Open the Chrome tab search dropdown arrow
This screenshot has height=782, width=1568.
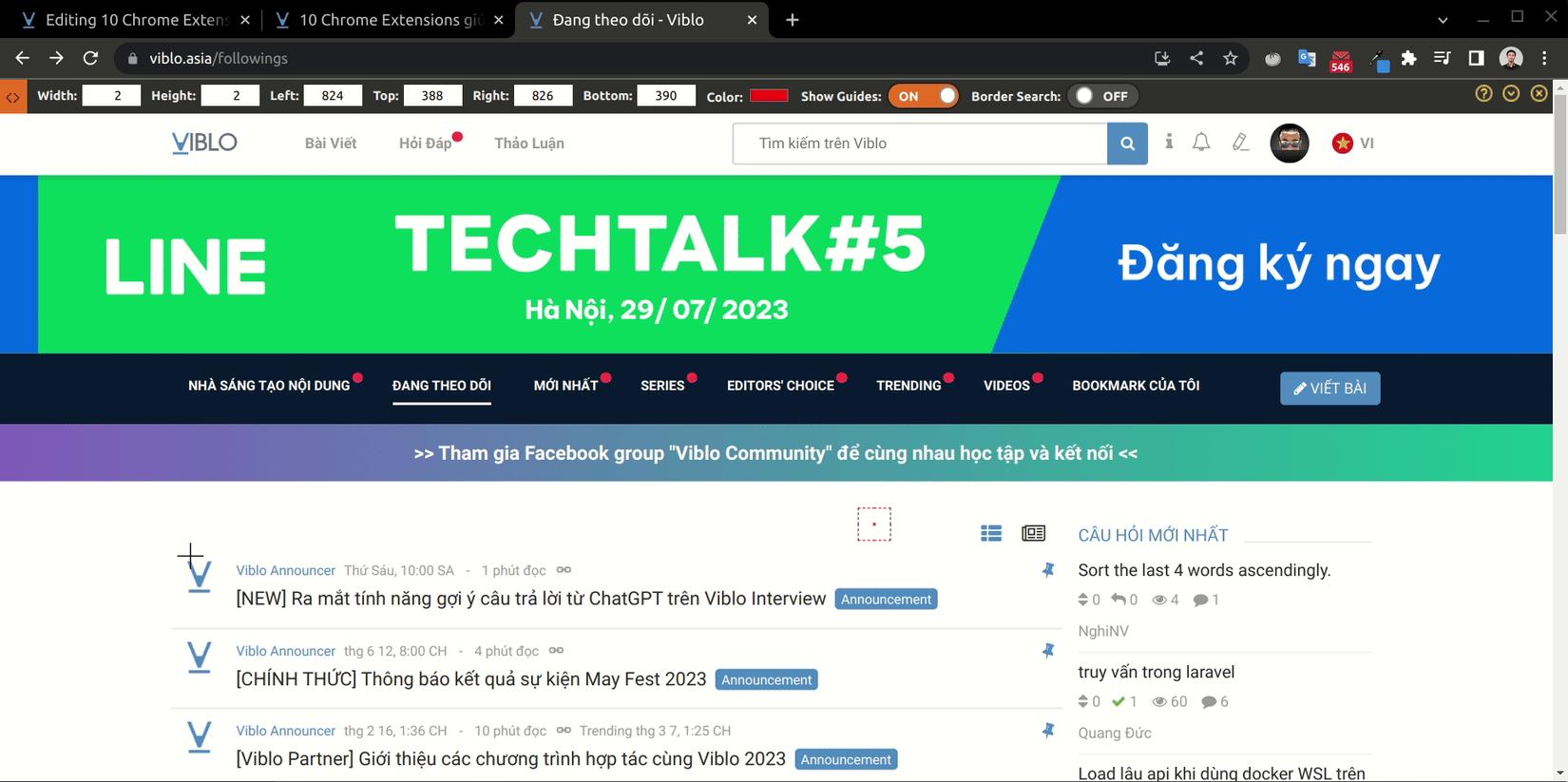tap(1443, 20)
